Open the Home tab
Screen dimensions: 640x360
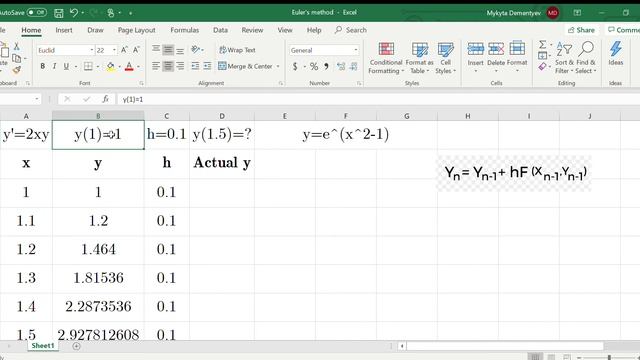coord(31,30)
